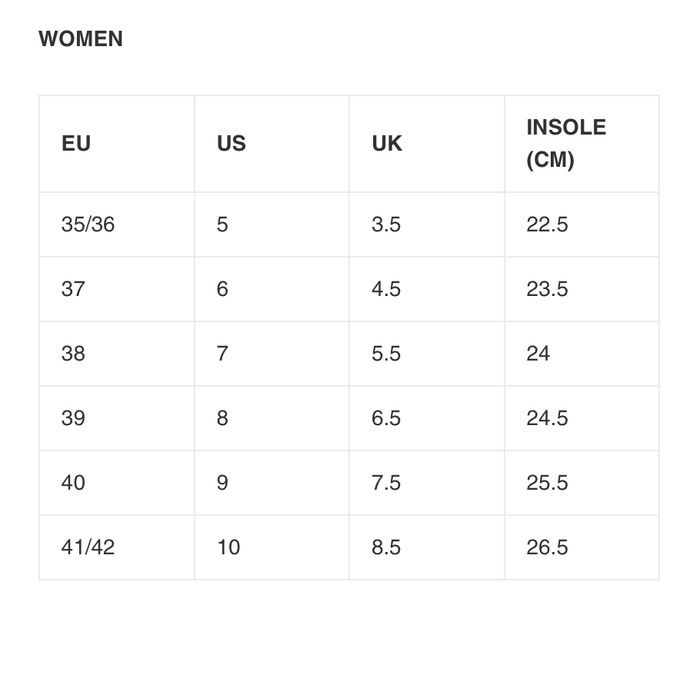Screen dimensions: 700x695
Task: Click the 24 insole length cell
Action: [538, 353]
